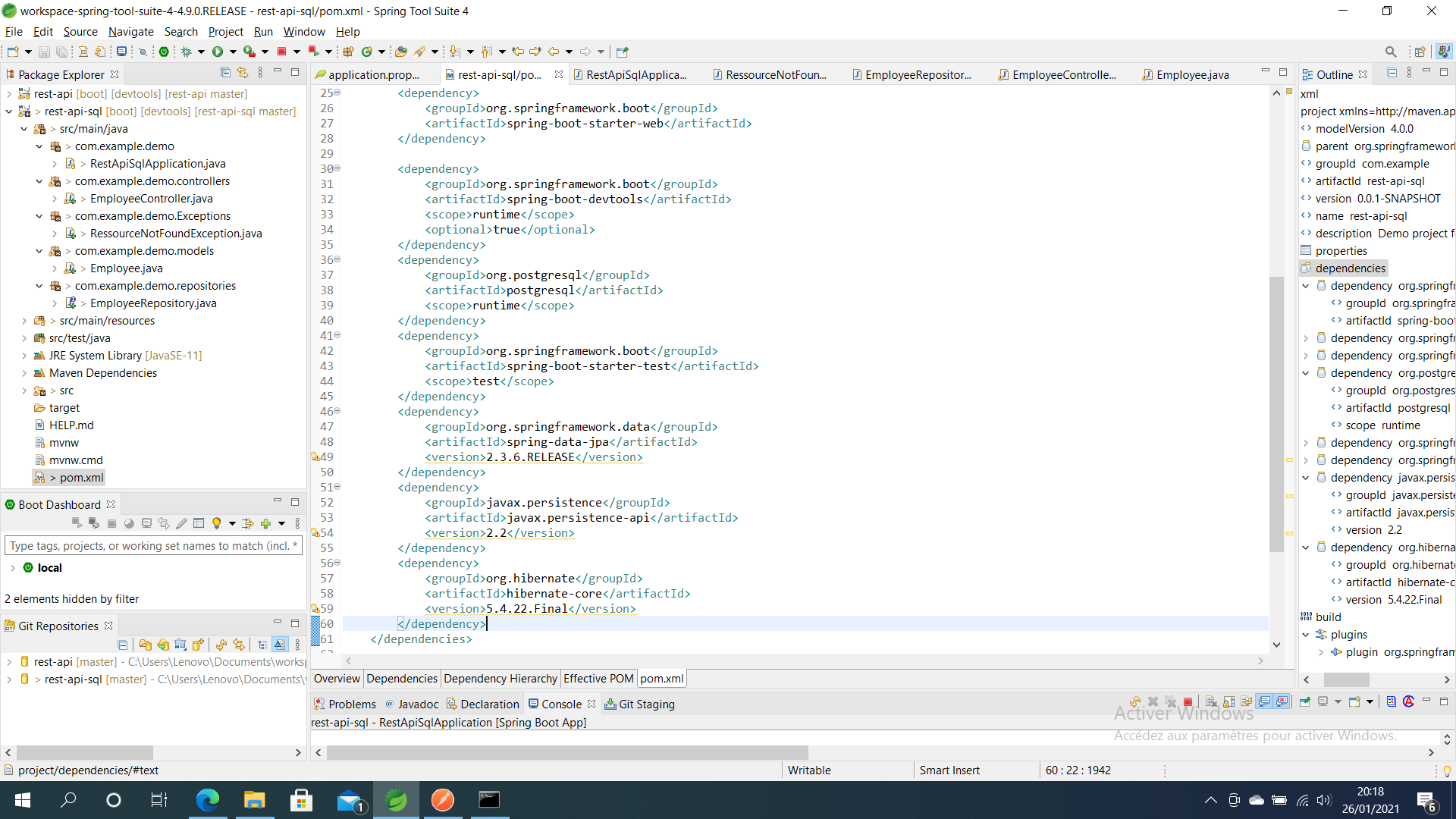Switch to the Problems view tab
1456x819 pixels.
pyautogui.click(x=345, y=704)
